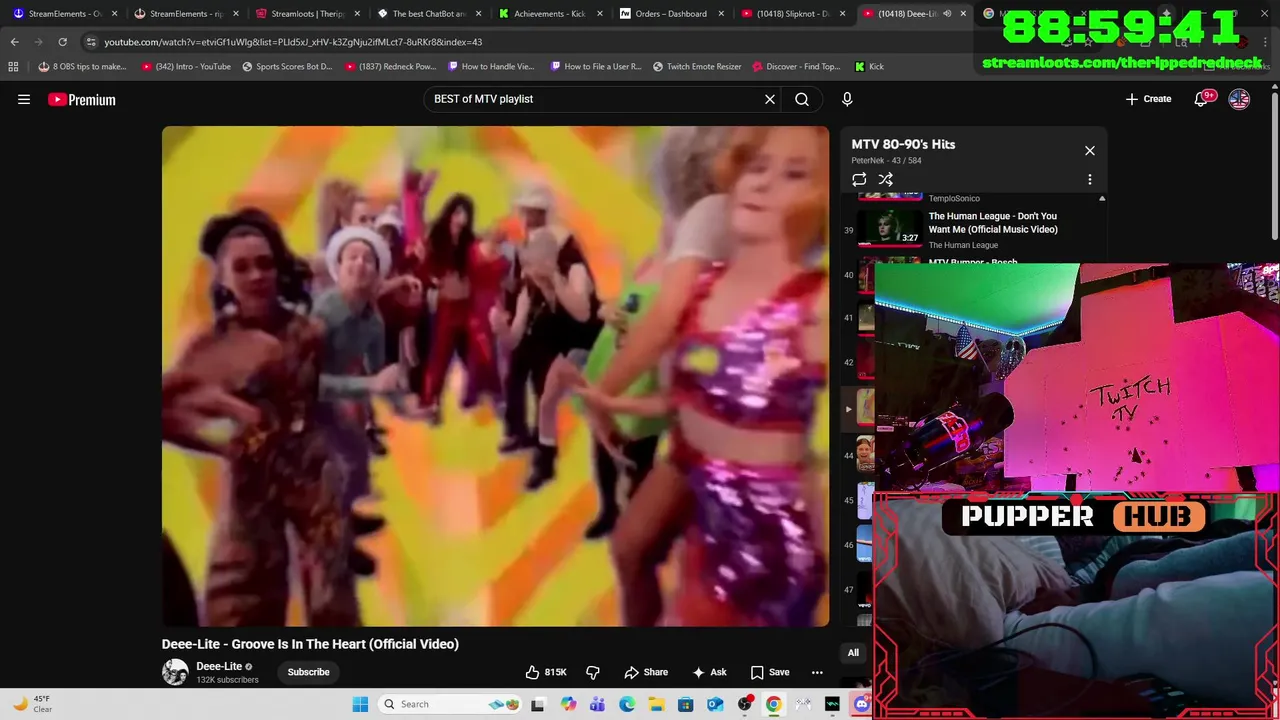This screenshot has width=1280, height=720.
Task: Open Microsoft Store from the taskbar
Action: coord(686,704)
